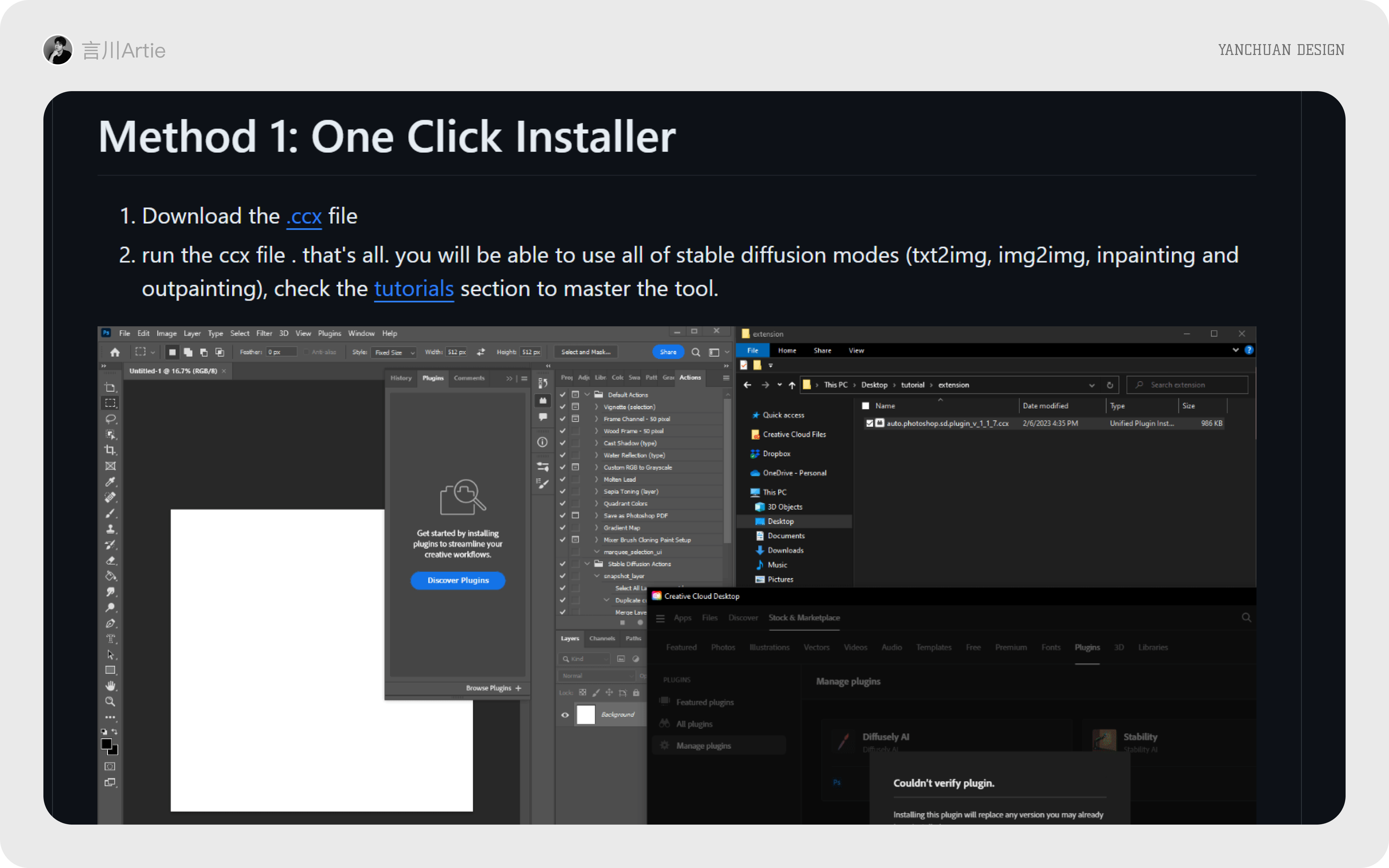Open the tutorials link
This screenshot has height=868, width=1389.
coord(414,289)
